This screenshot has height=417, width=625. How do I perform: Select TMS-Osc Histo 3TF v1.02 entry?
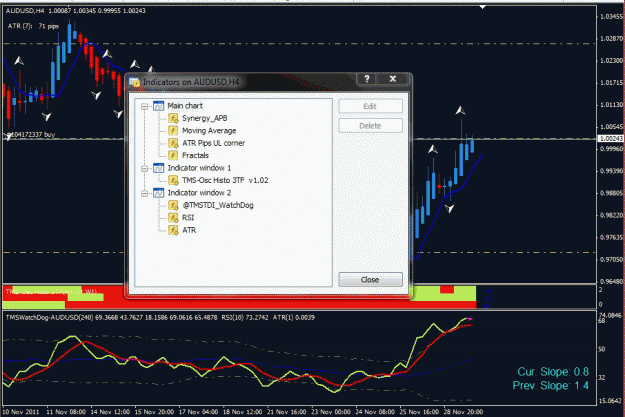coord(225,180)
